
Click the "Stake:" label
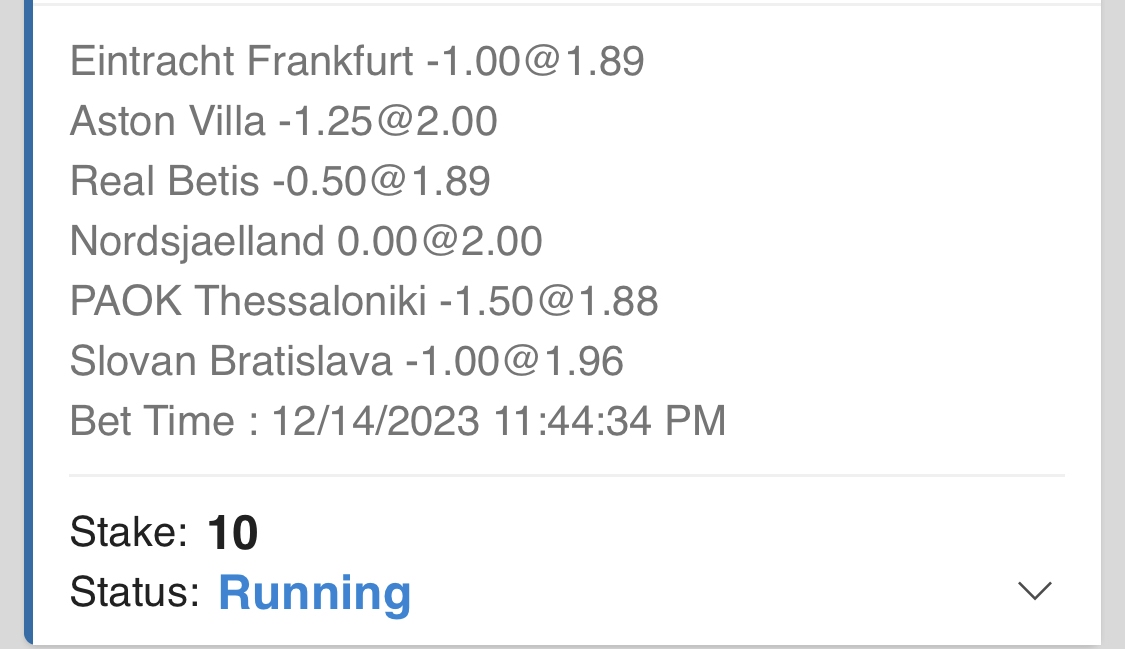point(128,533)
